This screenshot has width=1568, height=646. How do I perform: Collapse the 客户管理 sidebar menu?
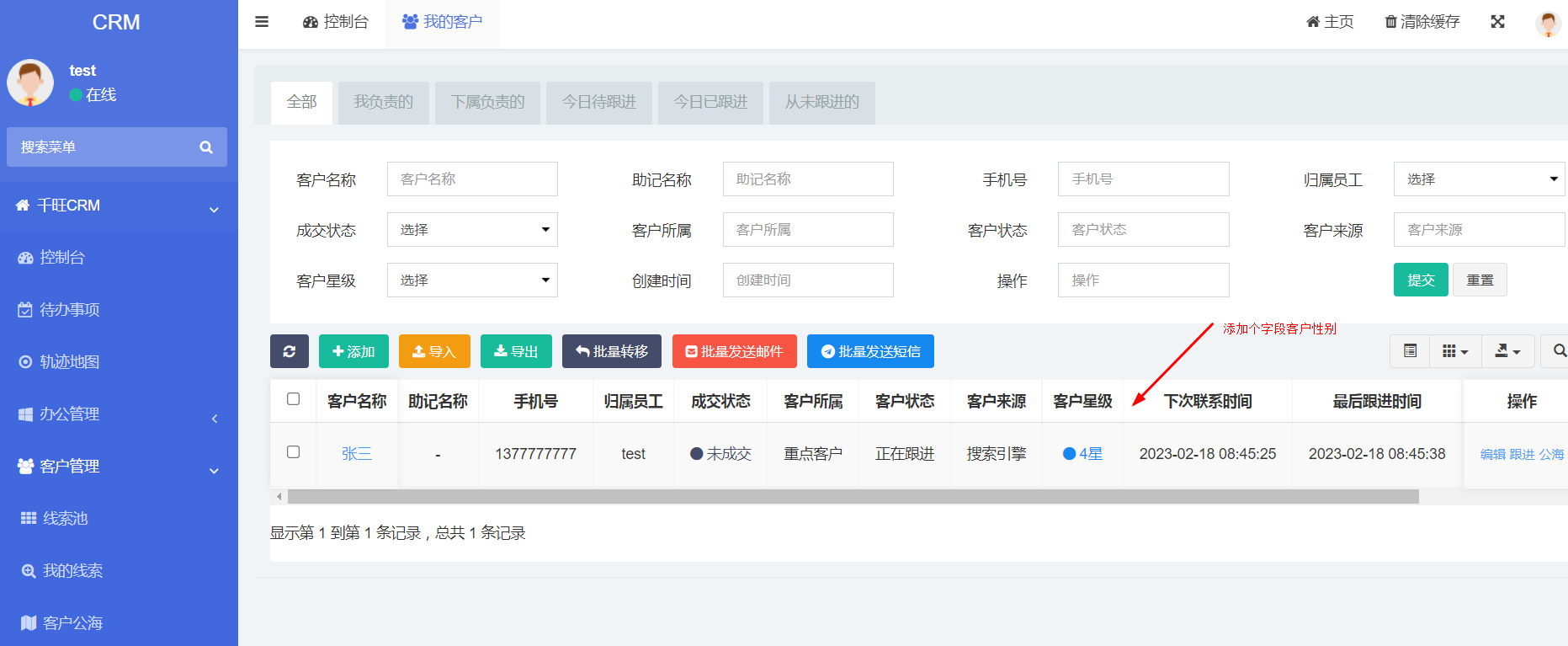point(119,467)
